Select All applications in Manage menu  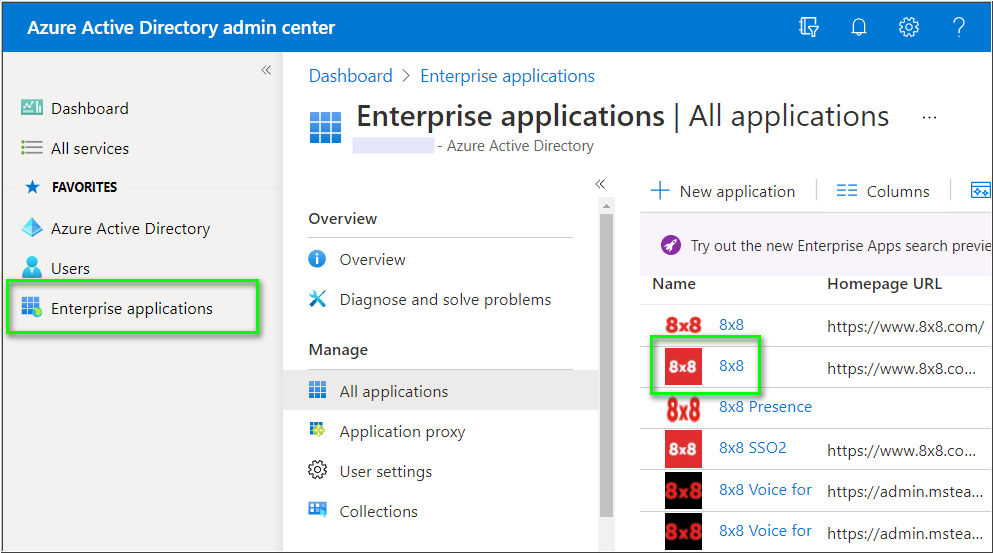coord(393,391)
